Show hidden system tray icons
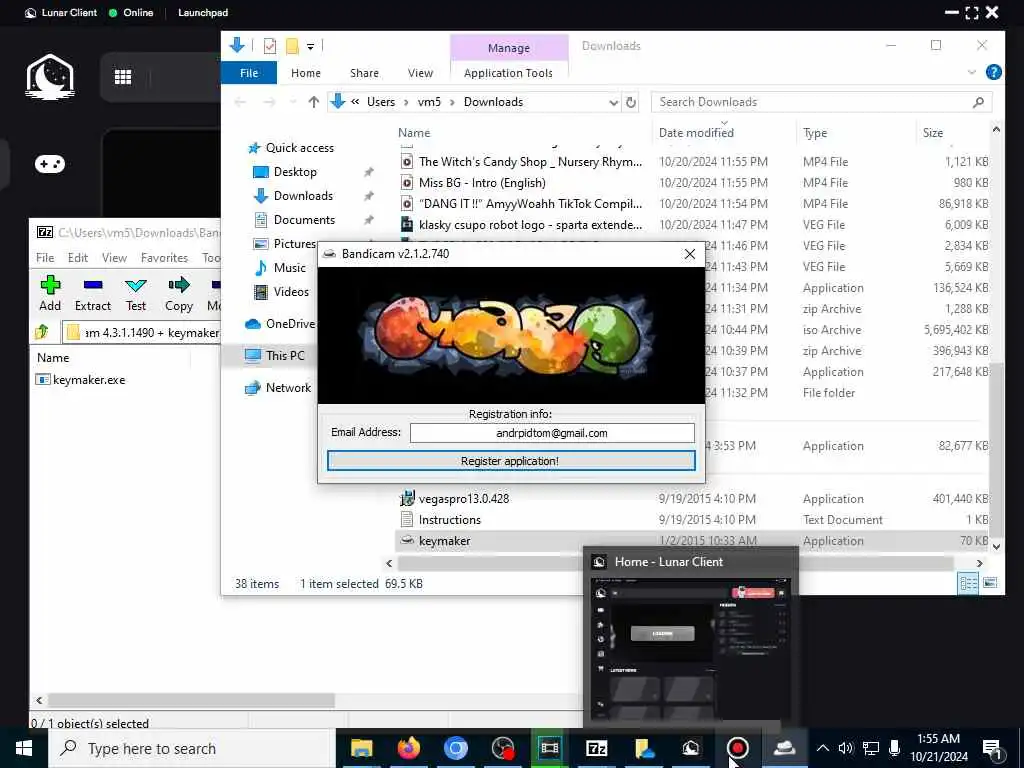The image size is (1024, 768). [x=823, y=748]
